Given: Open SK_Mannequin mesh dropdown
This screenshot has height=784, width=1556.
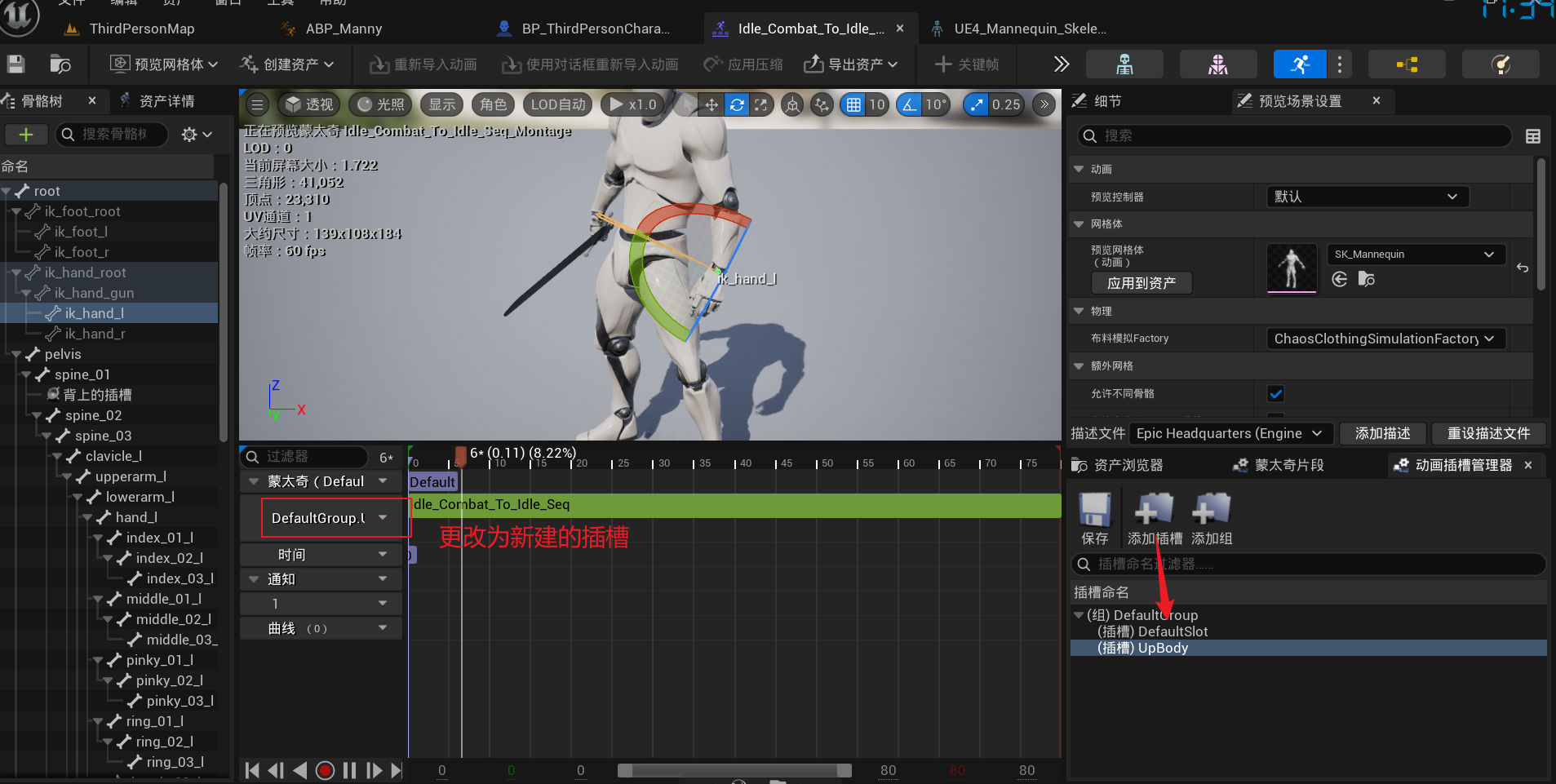Looking at the screenshot, I should point(1416,255).
